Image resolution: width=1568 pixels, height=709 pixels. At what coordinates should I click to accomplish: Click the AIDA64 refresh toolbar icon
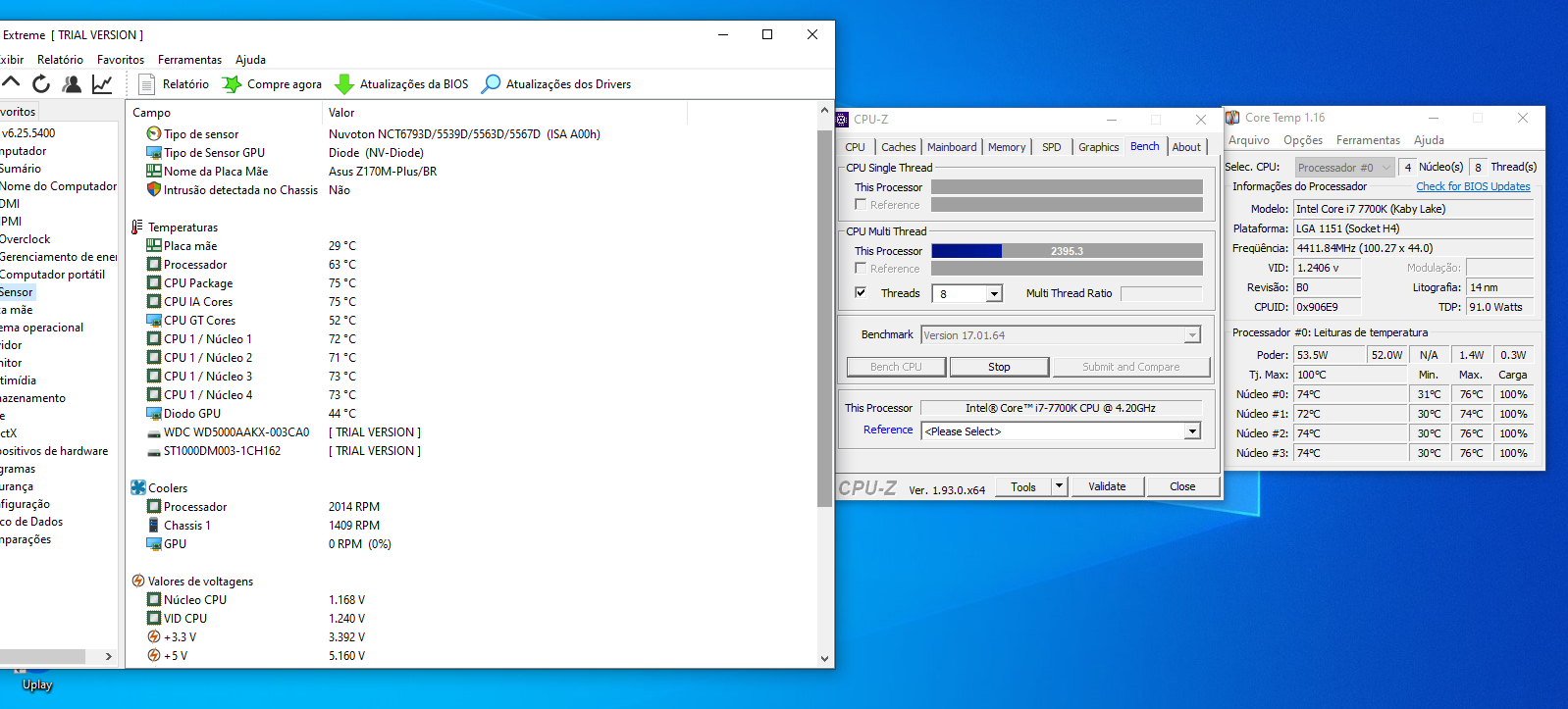coord(41,84)
